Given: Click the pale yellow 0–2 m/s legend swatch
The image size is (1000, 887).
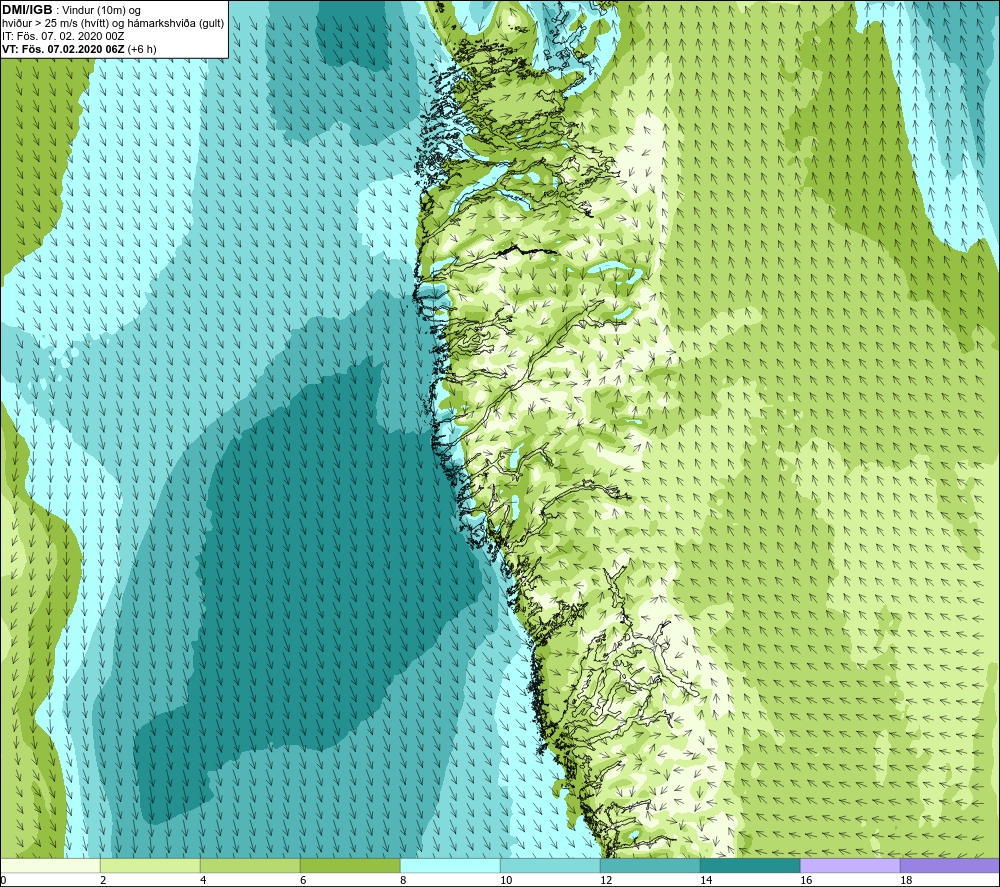Looking at the screenshot, I should (50, 866).
